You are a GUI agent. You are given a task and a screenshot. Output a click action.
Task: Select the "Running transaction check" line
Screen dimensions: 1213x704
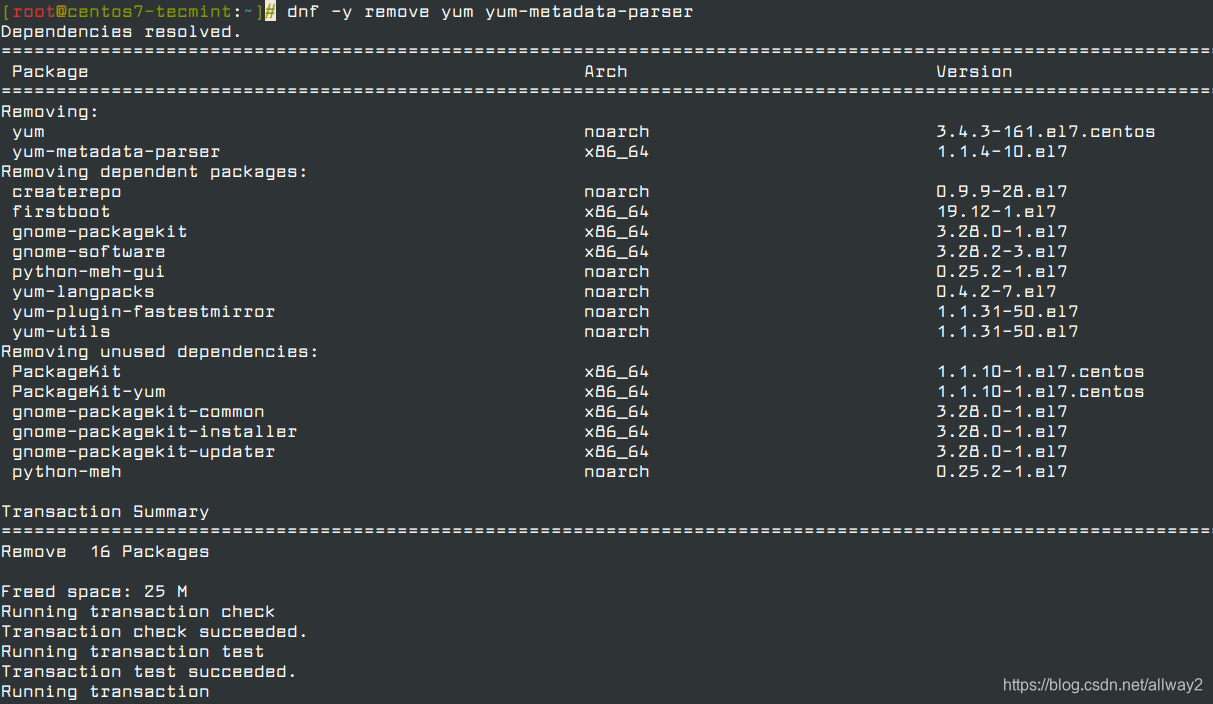pos(138,612)
